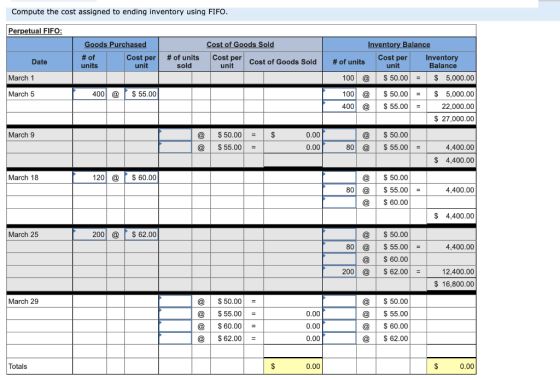Select March 5 inventory units field showing 400
The height and width of the screenshot is (380, 560).
[339, 106]
